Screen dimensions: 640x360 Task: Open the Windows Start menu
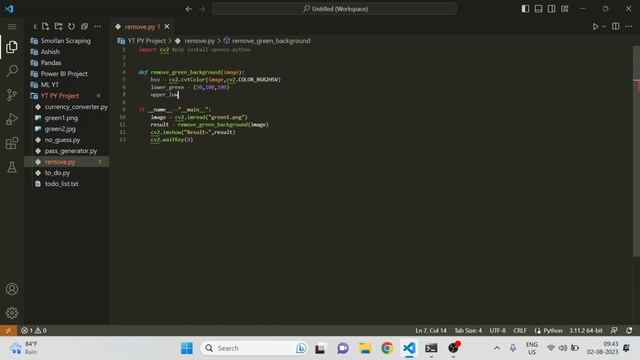187,348
